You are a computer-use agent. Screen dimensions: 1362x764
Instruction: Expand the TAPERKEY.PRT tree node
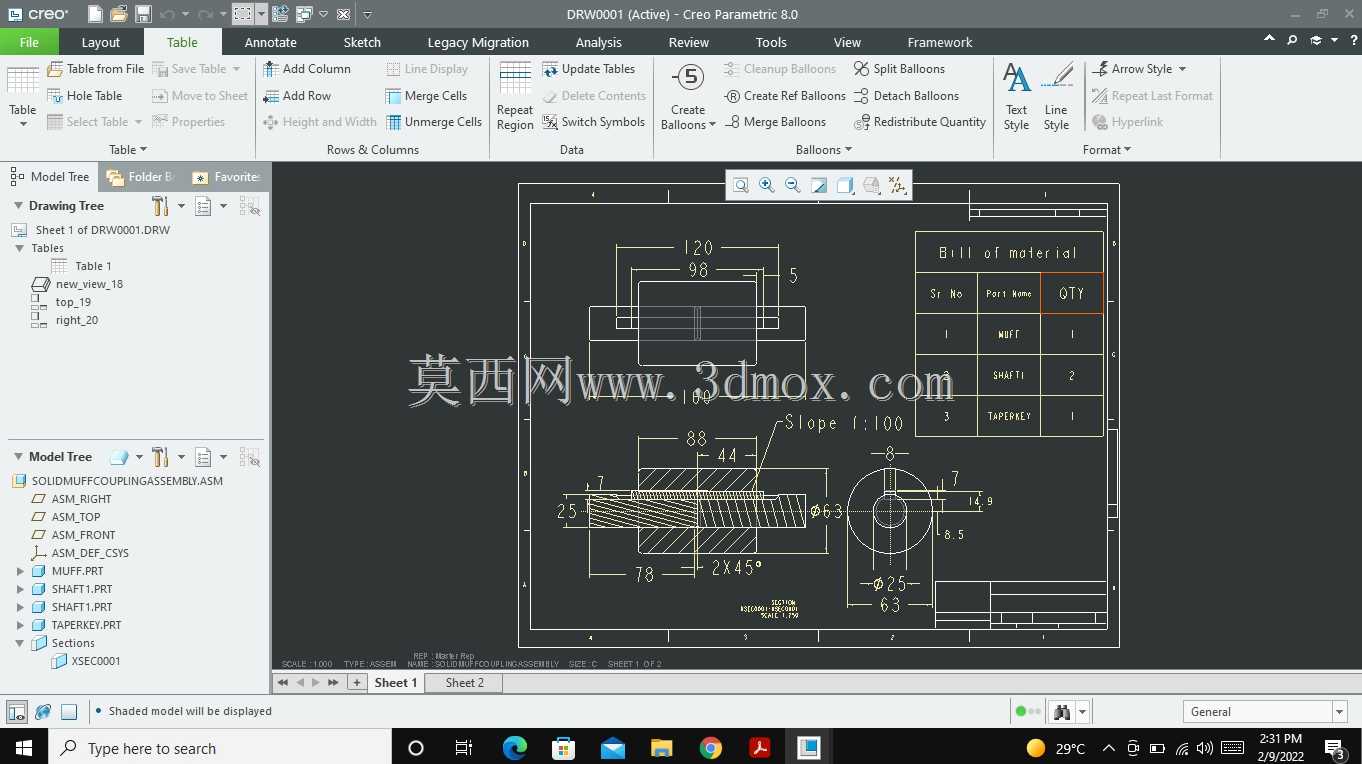pos(20,625)
